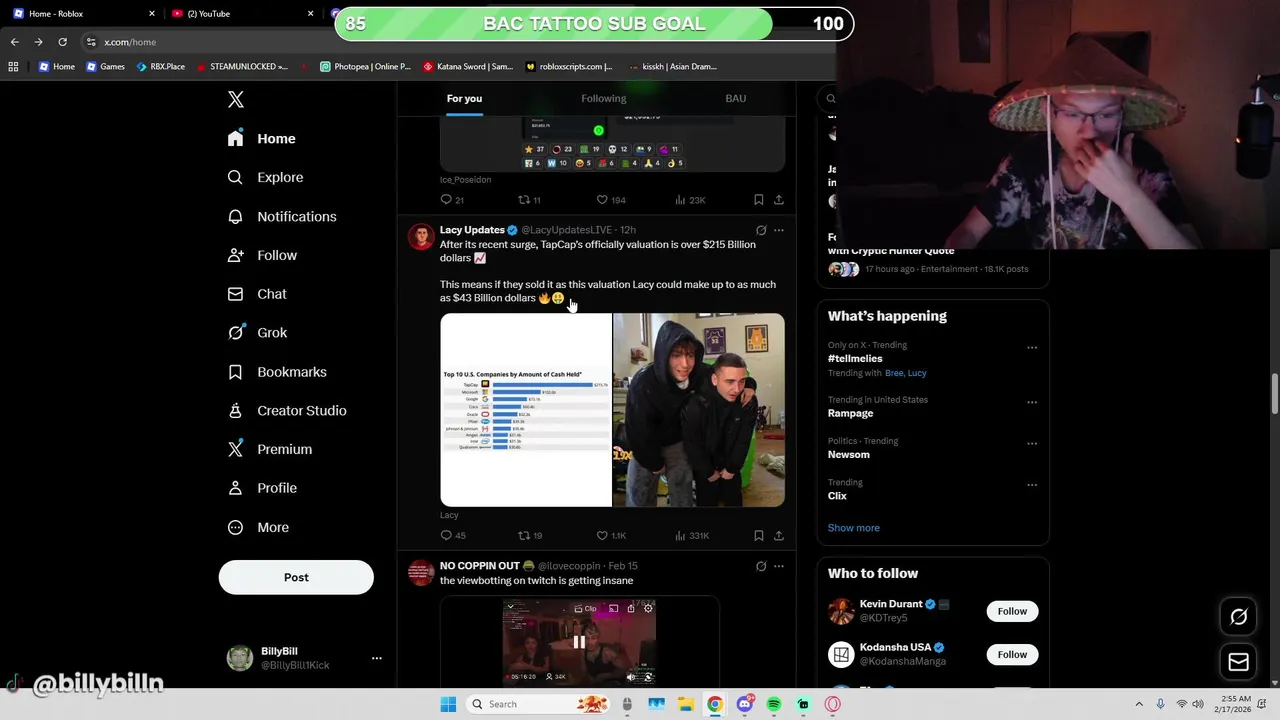Follow Kodansha USA
Image resolution: width=1280 pixels, height=720 pixels.
click(x=1012, y=654)
